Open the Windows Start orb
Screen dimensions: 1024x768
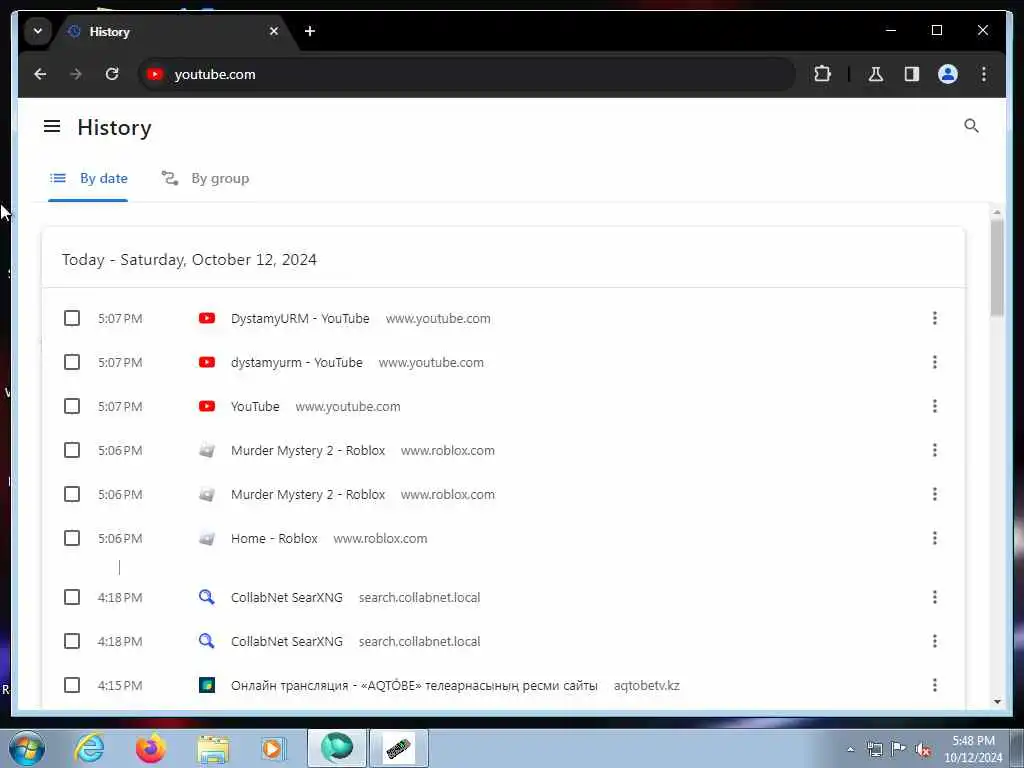27,748
